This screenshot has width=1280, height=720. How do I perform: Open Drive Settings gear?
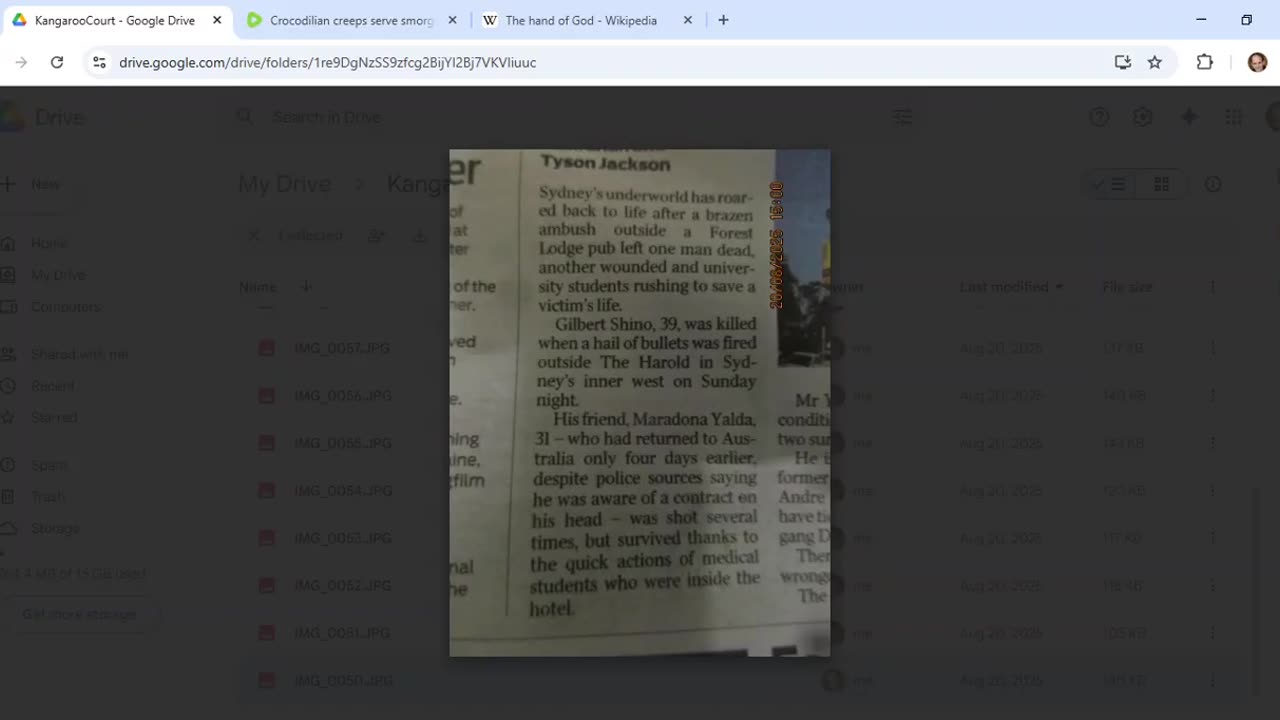tap(1143, 117)
